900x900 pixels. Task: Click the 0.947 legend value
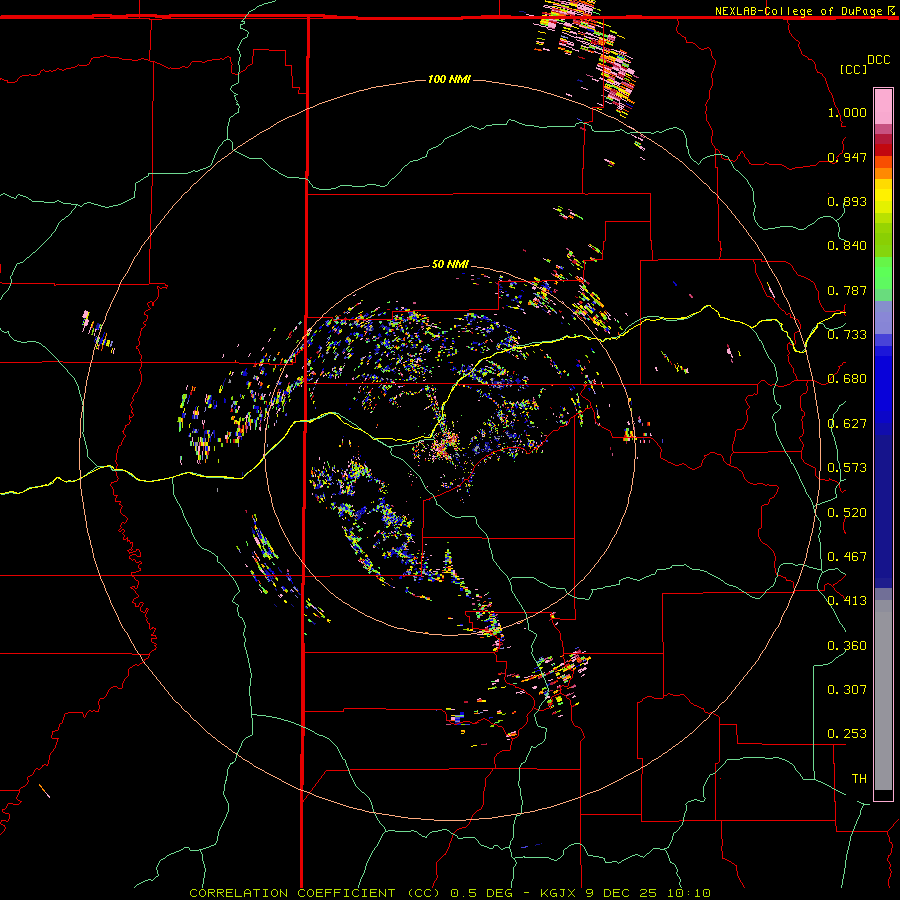[x=847, y=157]
